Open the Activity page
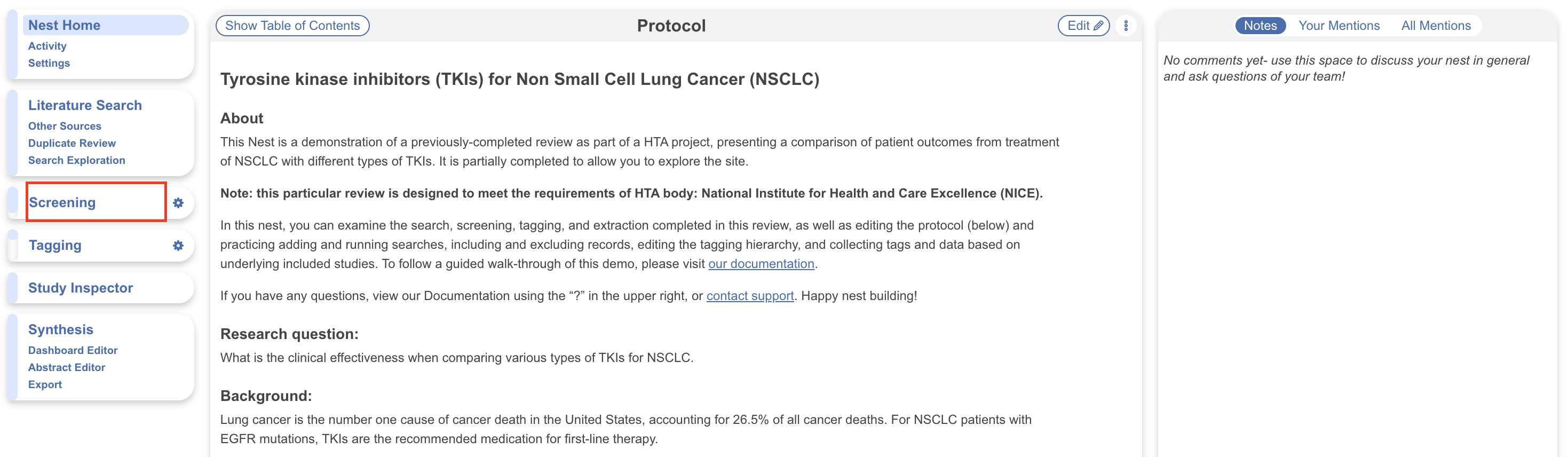 pos(47,46)
